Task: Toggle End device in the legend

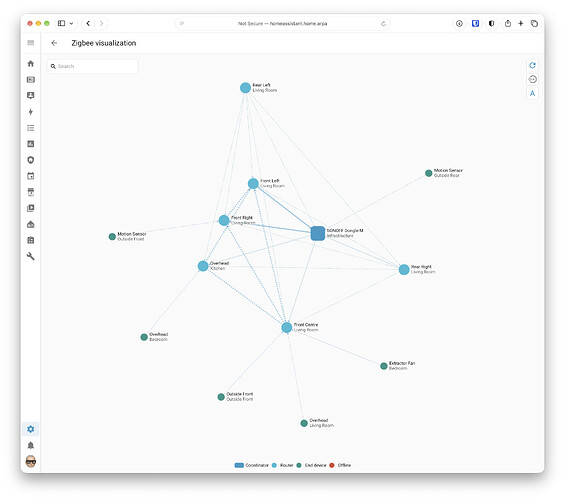Action: [311, 465]
